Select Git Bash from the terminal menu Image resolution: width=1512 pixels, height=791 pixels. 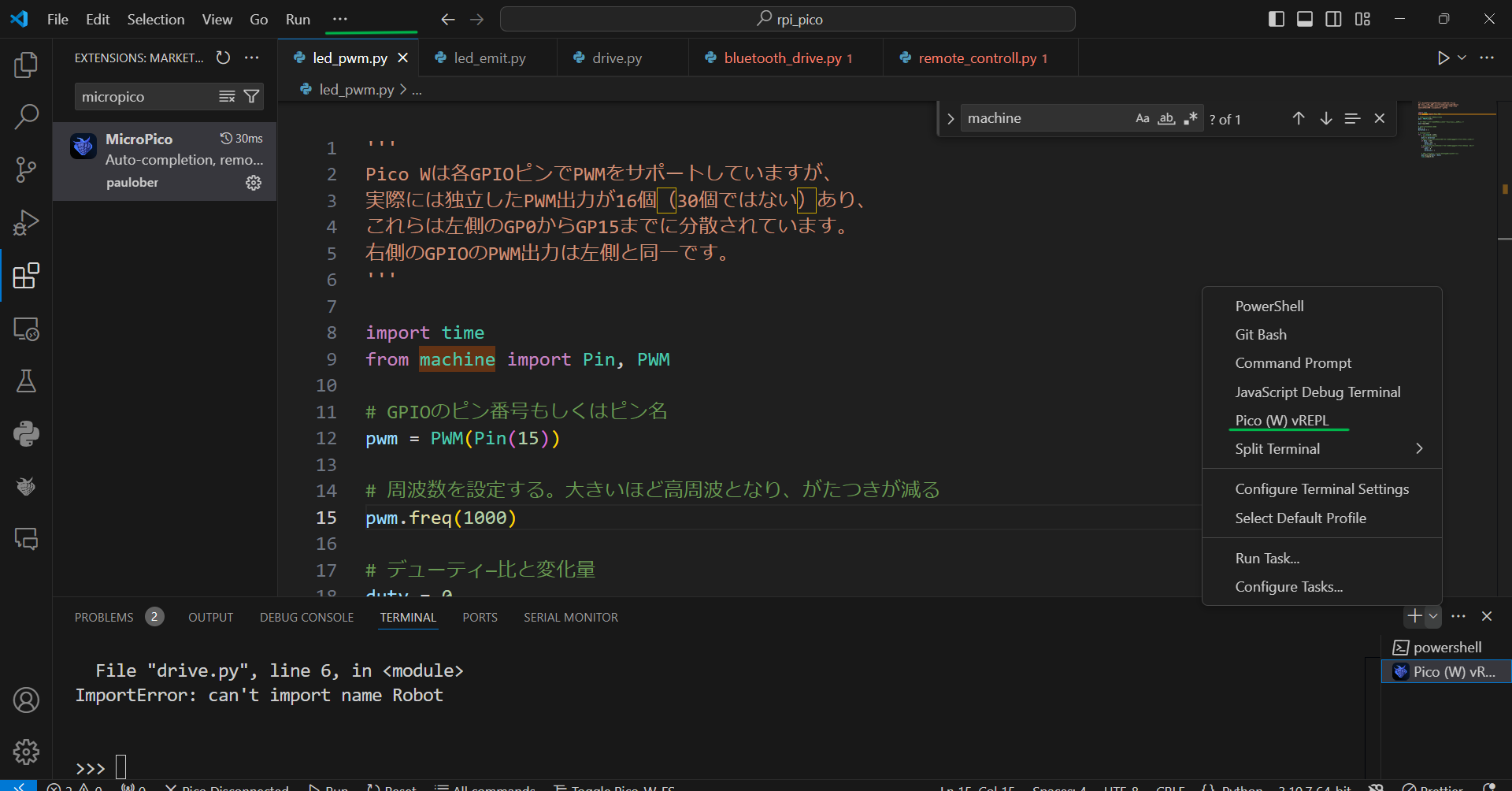(1260, 334)
